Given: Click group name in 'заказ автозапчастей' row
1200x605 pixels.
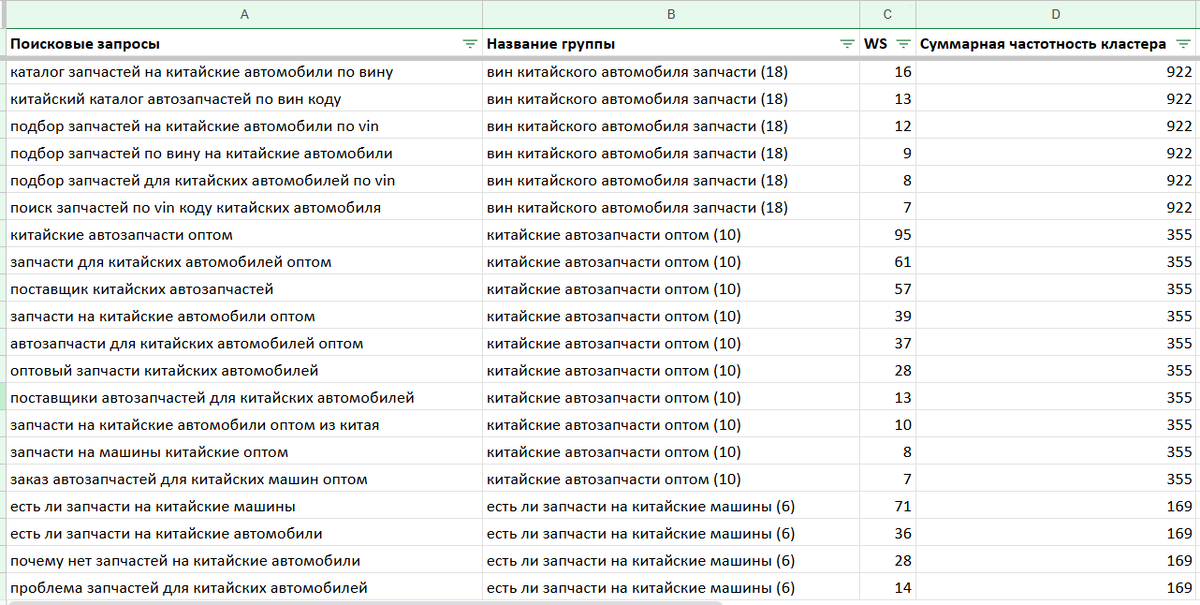Looking at the screenshot, I should [x=671, y=479].
